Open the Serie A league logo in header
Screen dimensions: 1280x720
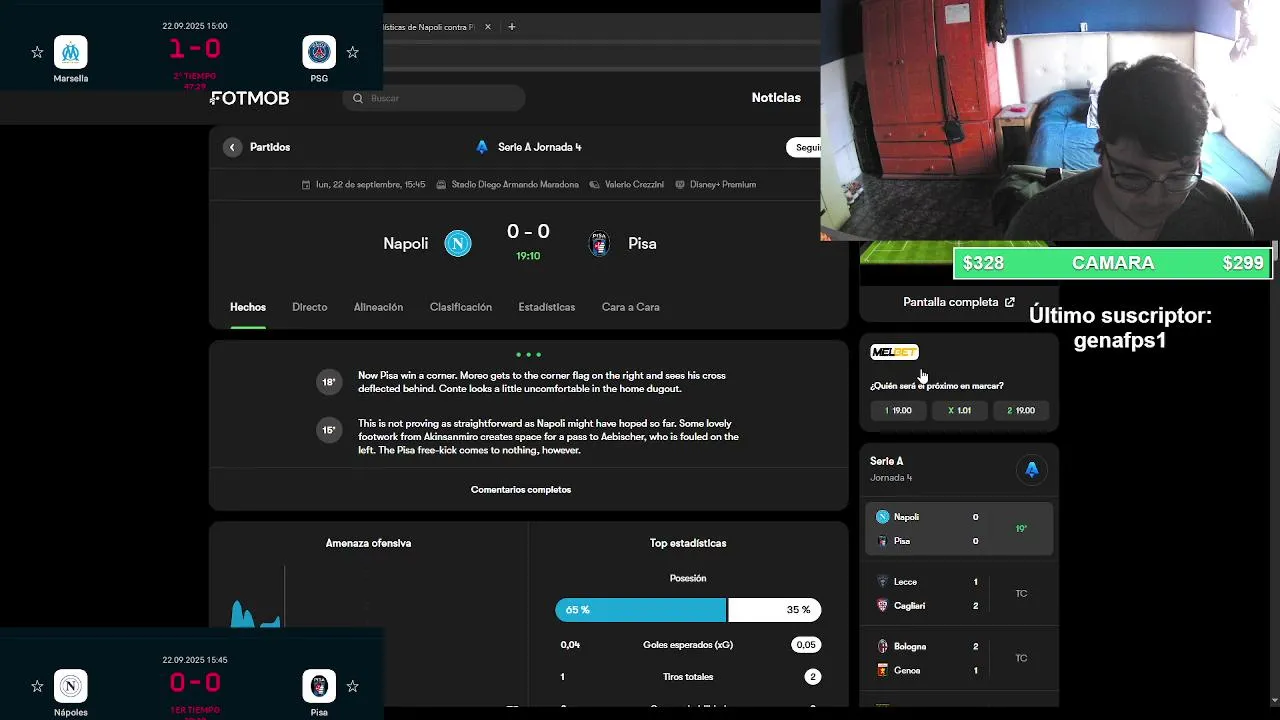pos(482,147)
